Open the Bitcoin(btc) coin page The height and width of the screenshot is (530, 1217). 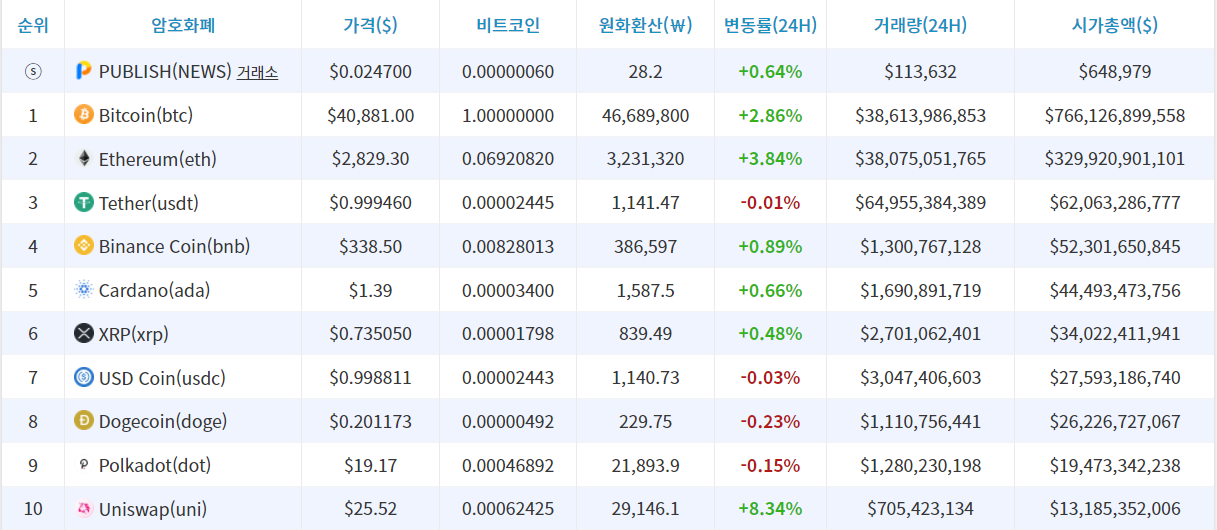coord(145,116)
